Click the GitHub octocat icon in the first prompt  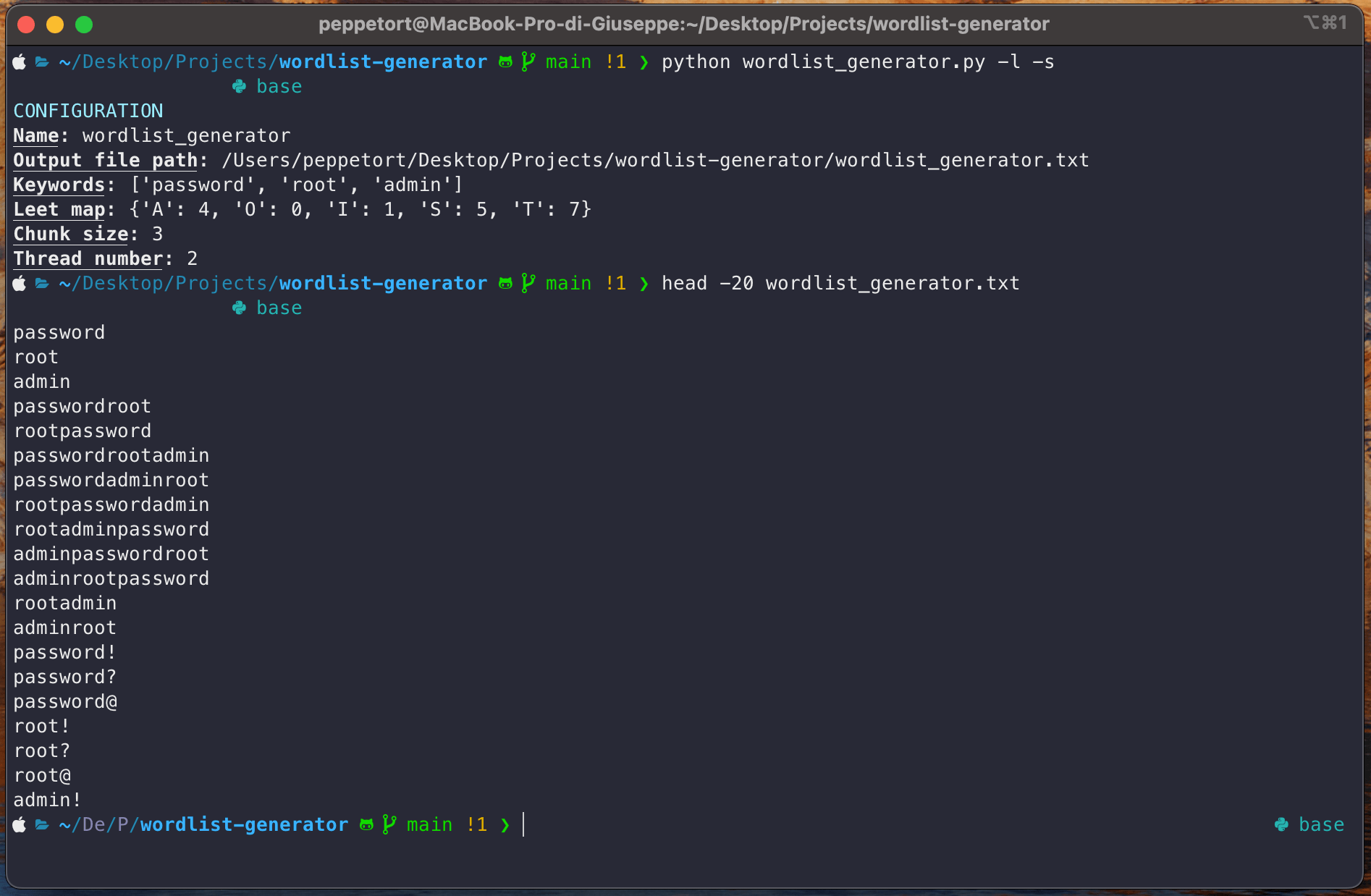(x=504, y=62)
